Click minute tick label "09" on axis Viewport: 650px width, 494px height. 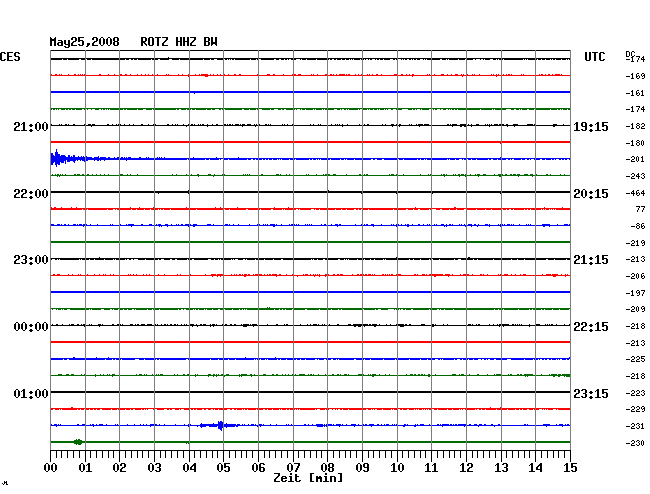pyautogui.click(x=362, y=468)
